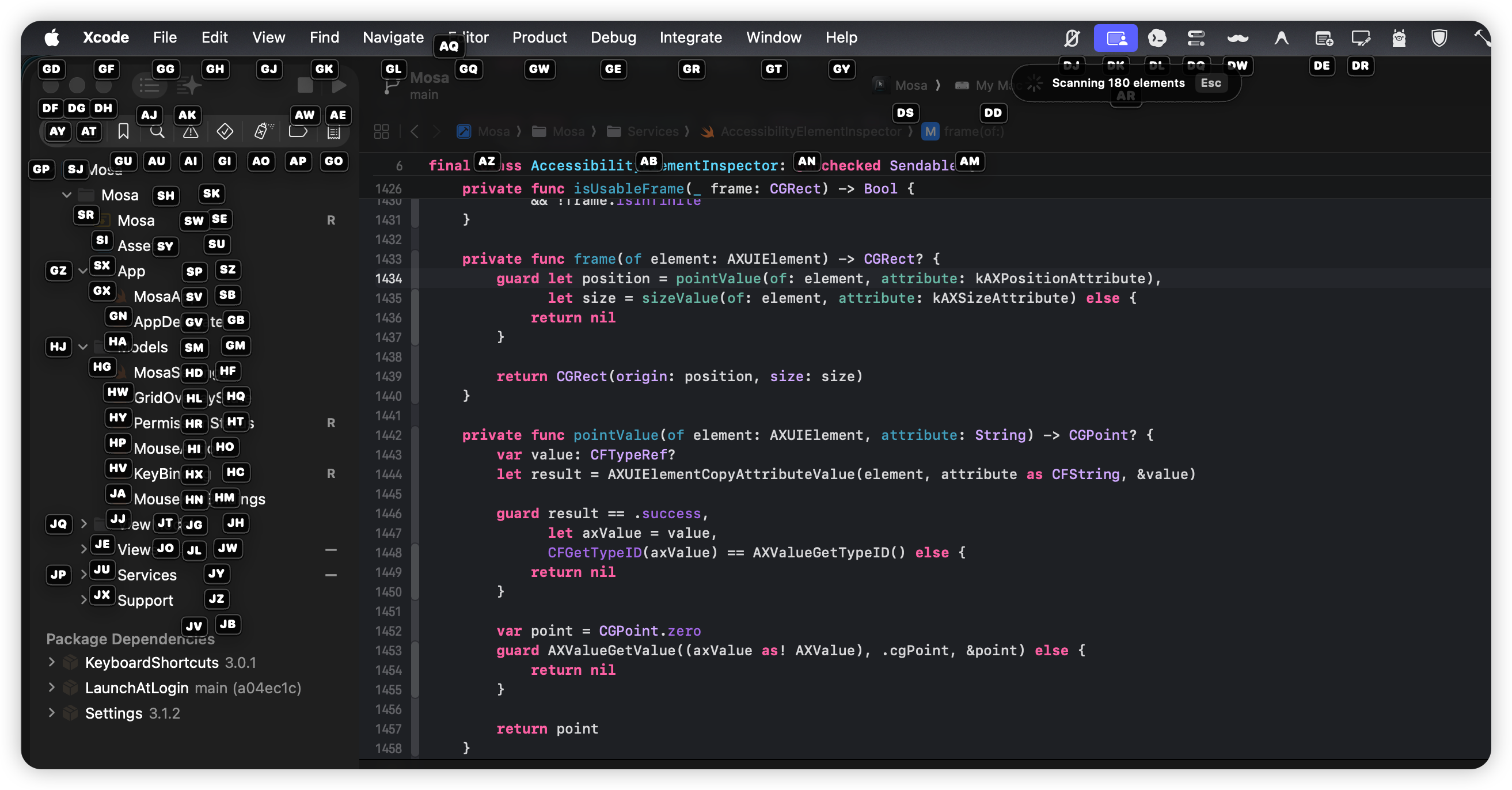Collapse the App group chevron
Screen dimensions: 1512x790
(83, 271)
